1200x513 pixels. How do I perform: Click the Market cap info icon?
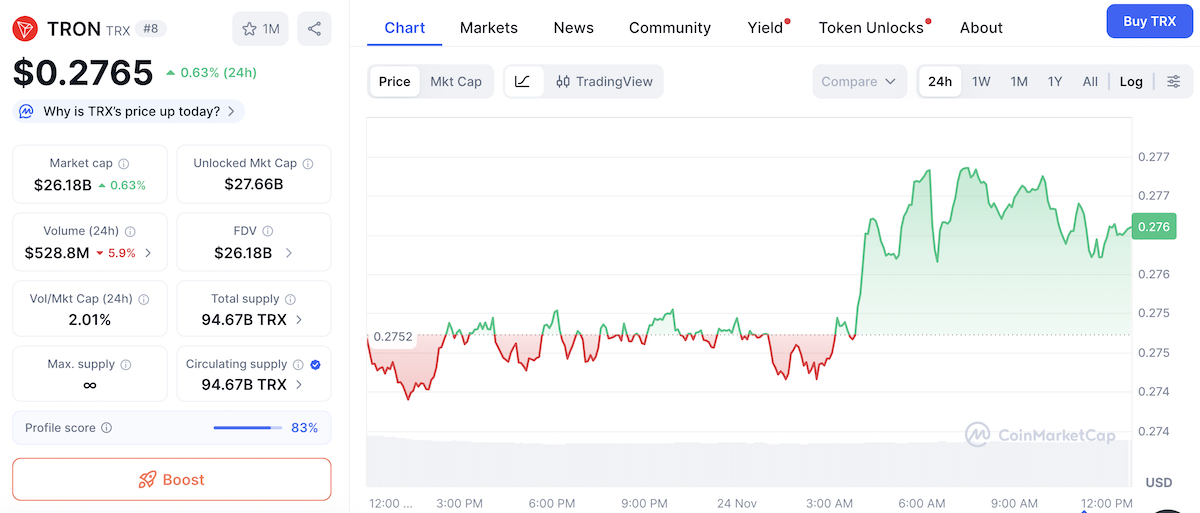(124, 163)
